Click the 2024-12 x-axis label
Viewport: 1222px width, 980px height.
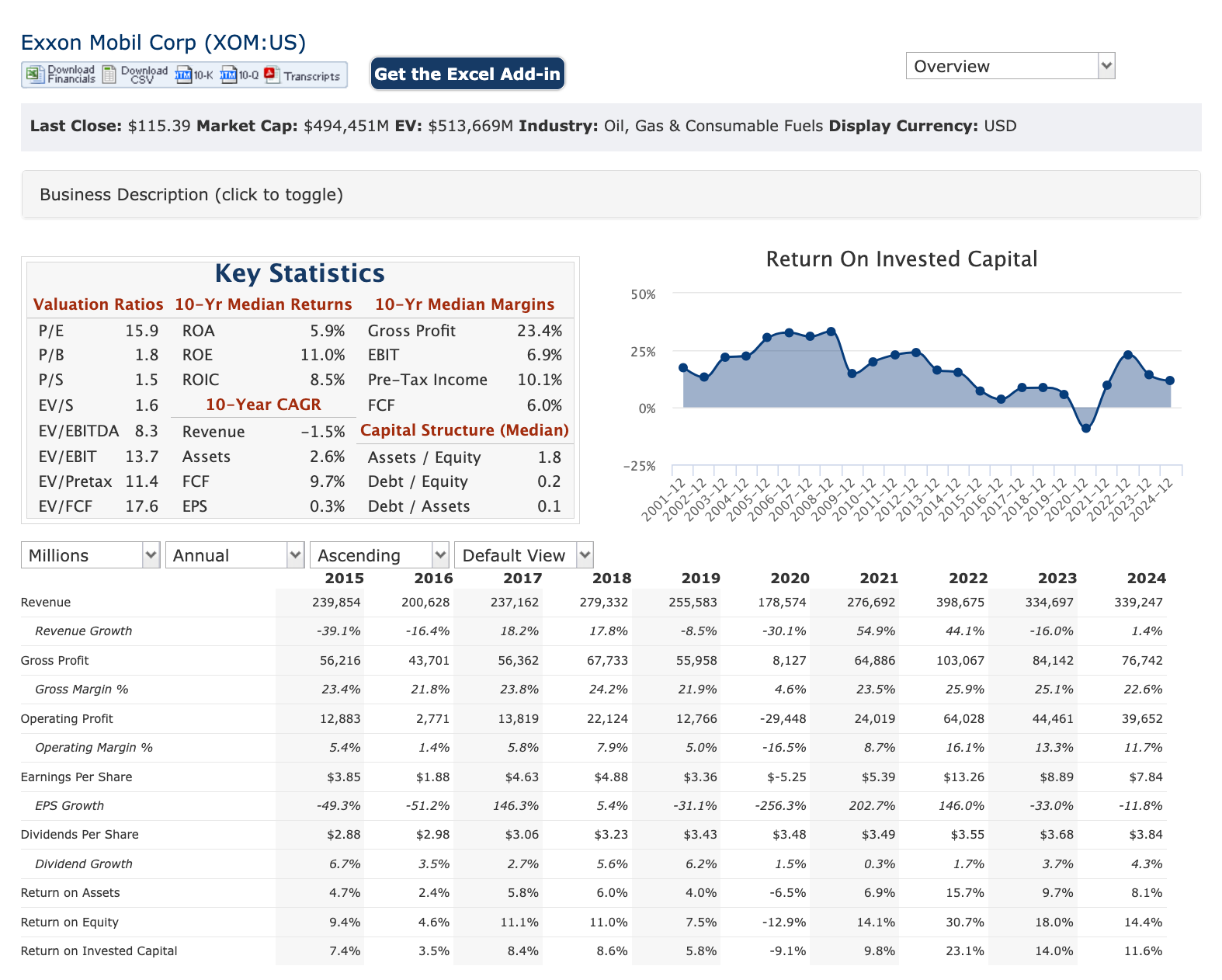[x=1151, y=499]
